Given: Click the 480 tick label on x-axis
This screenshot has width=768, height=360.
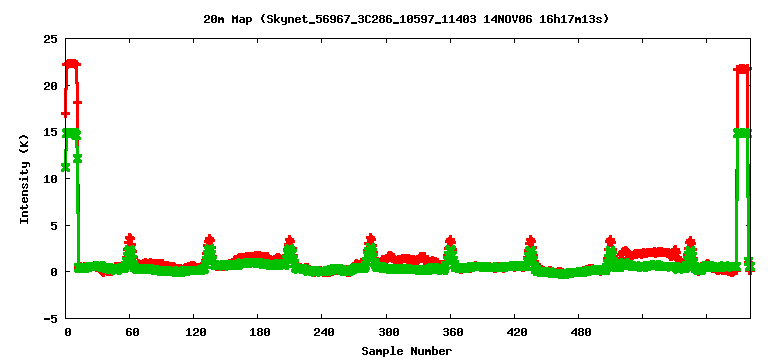Looking at the screenshot, I should click(580, 333).
